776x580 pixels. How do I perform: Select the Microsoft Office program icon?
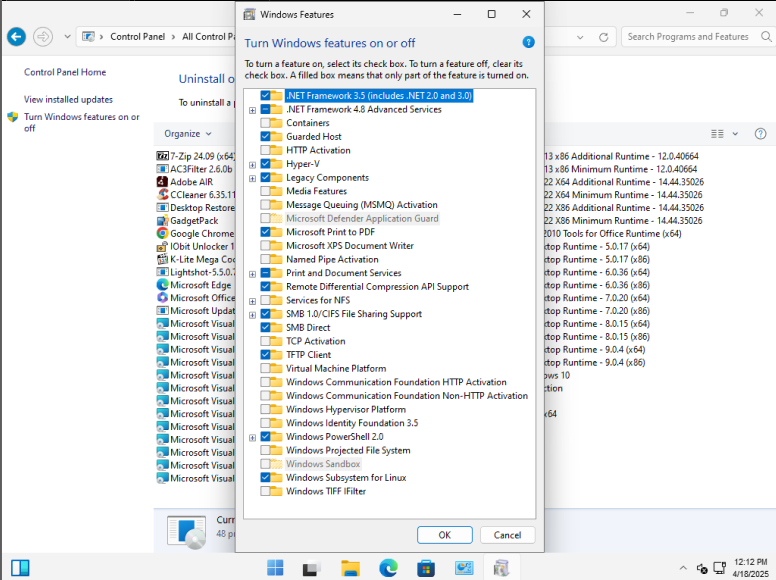coord(162,297)
